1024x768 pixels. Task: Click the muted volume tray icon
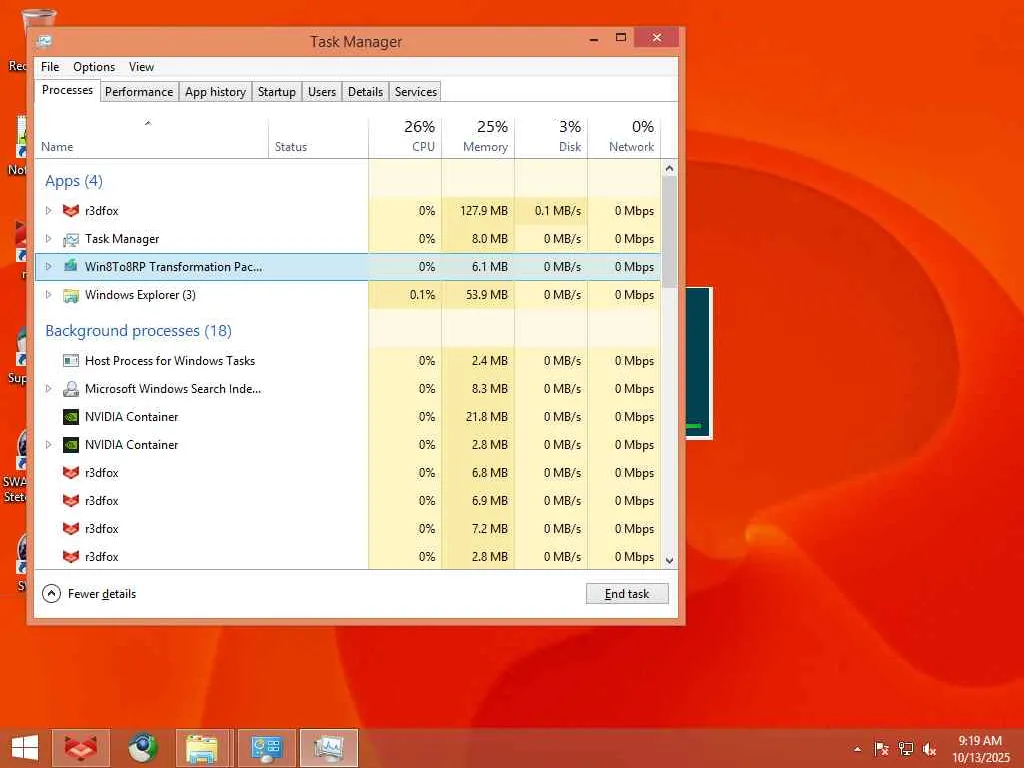[929, 749]
